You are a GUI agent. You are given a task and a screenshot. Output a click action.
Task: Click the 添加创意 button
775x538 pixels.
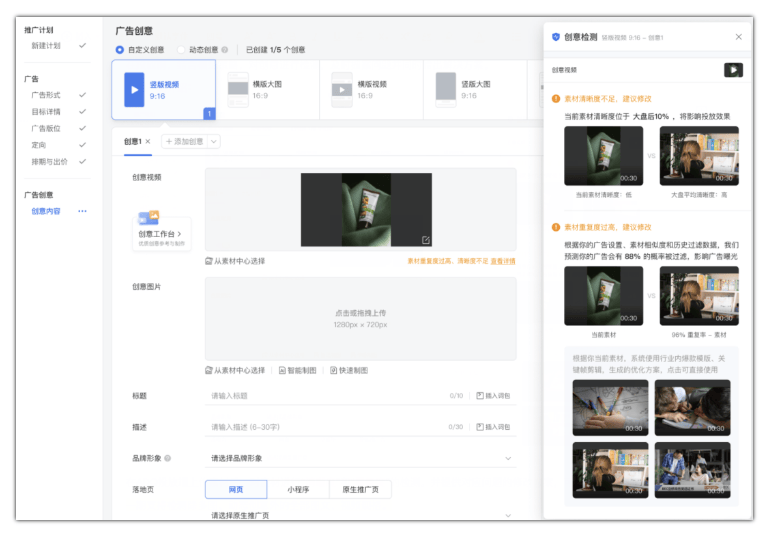click(185, 141)
